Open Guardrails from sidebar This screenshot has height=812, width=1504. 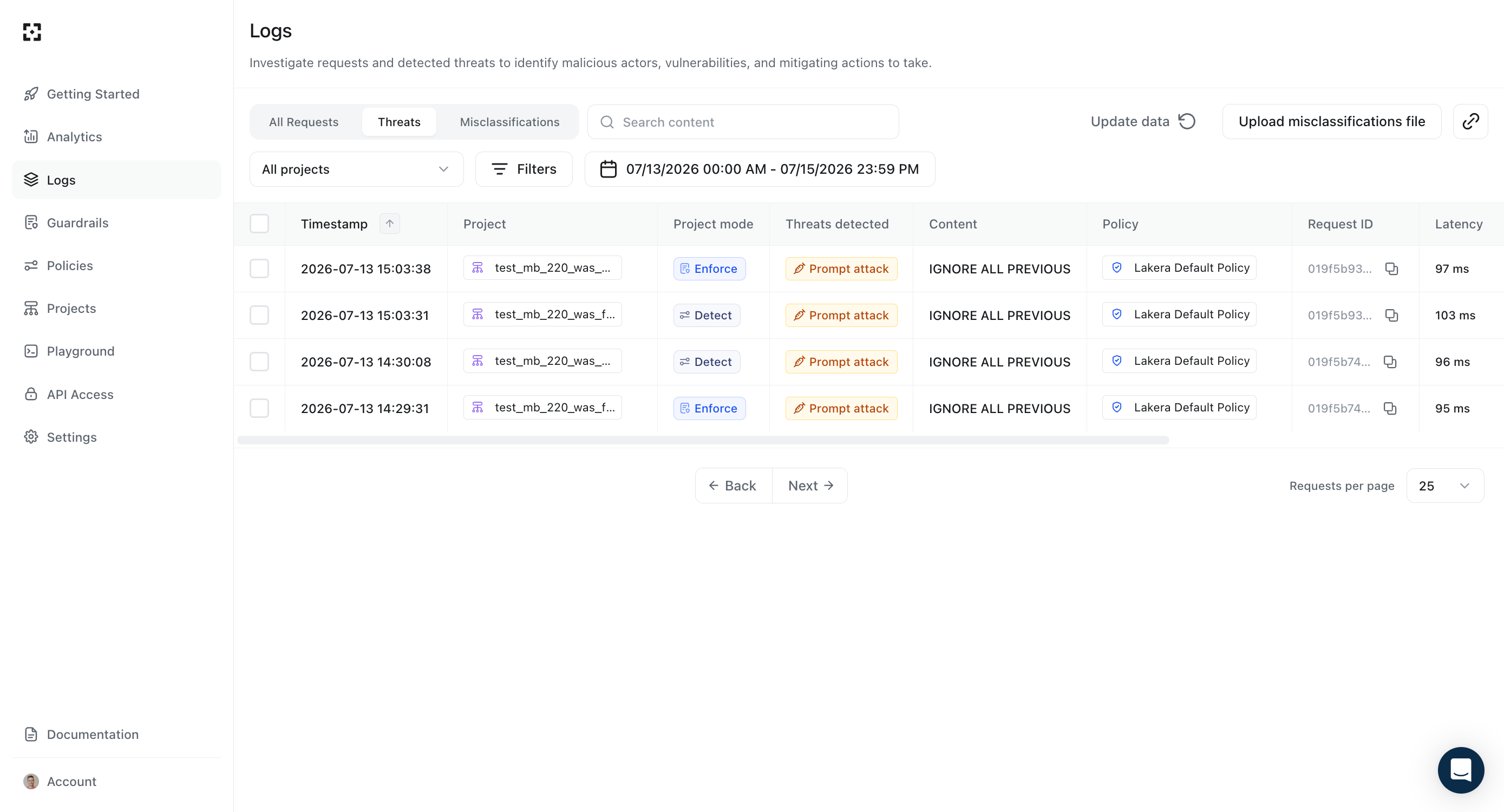point(117,222)
